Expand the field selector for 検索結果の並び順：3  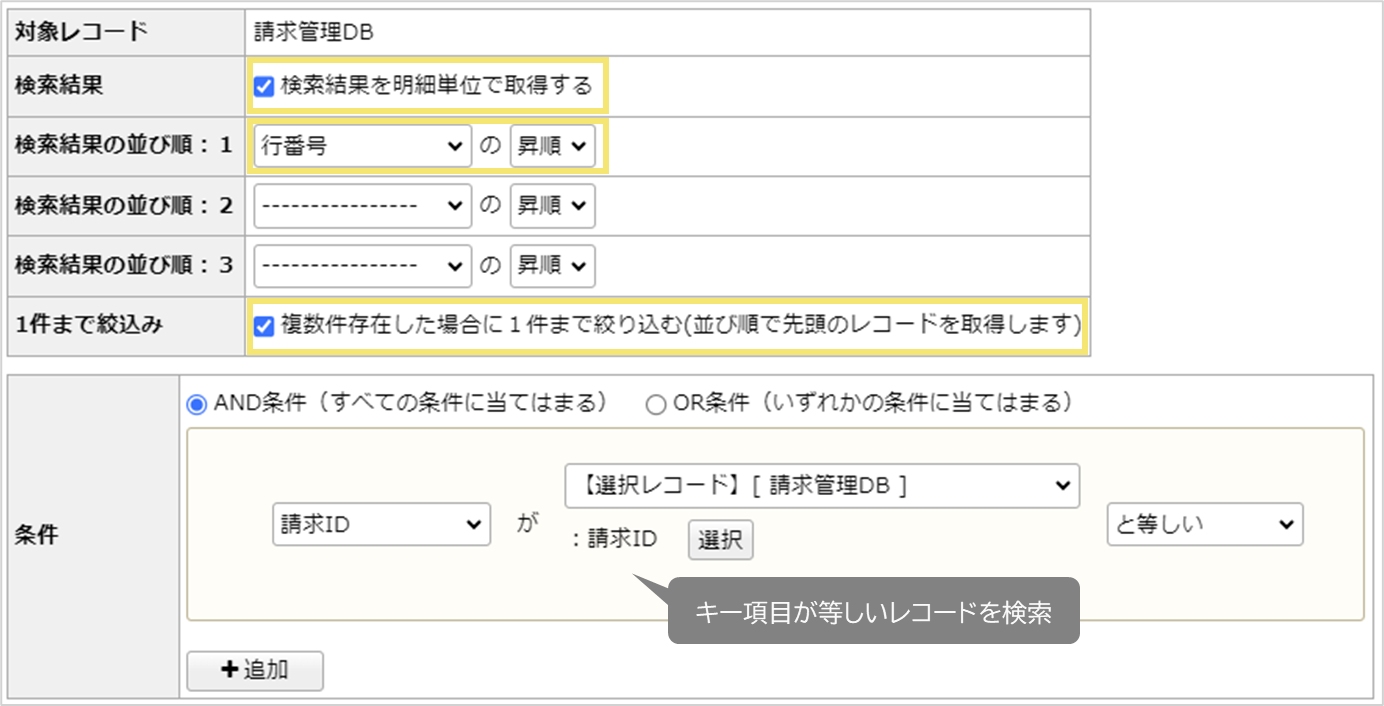(x=362, y=266)
